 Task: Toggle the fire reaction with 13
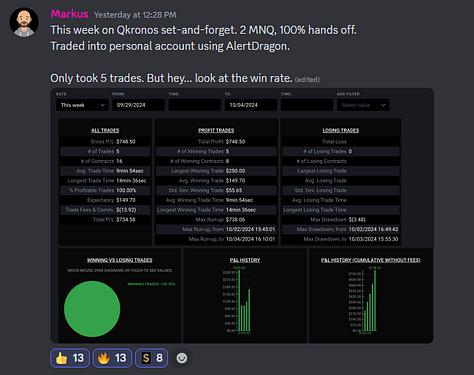[112, 358]
